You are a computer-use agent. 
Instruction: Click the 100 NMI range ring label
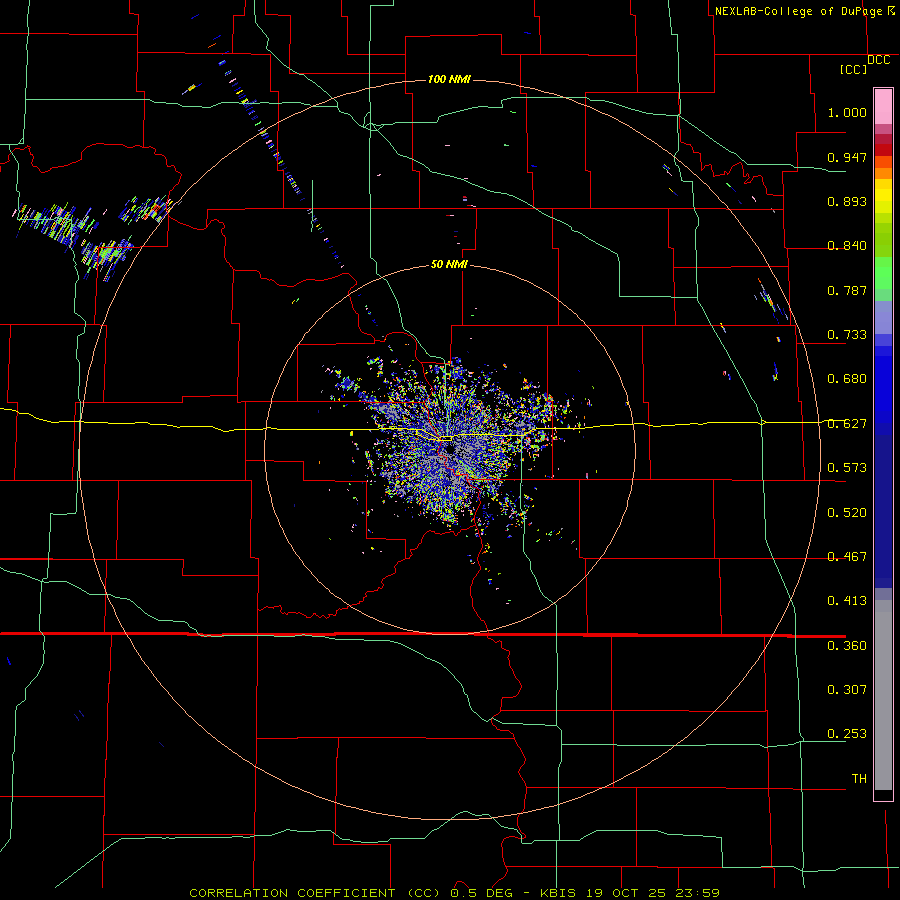[449, 79]
